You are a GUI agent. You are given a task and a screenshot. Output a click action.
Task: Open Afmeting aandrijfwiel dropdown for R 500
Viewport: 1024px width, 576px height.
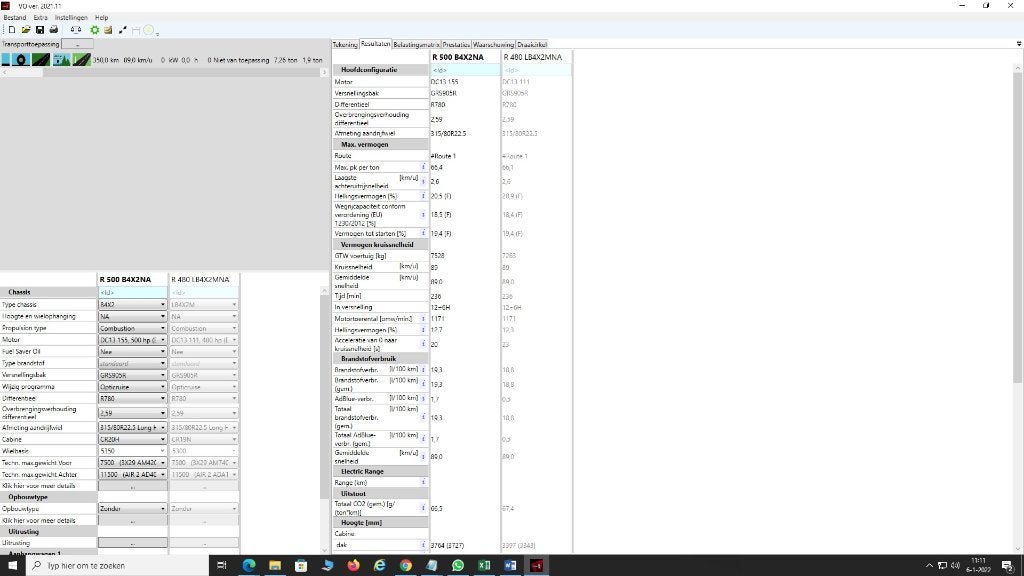(x=133, y=427)
